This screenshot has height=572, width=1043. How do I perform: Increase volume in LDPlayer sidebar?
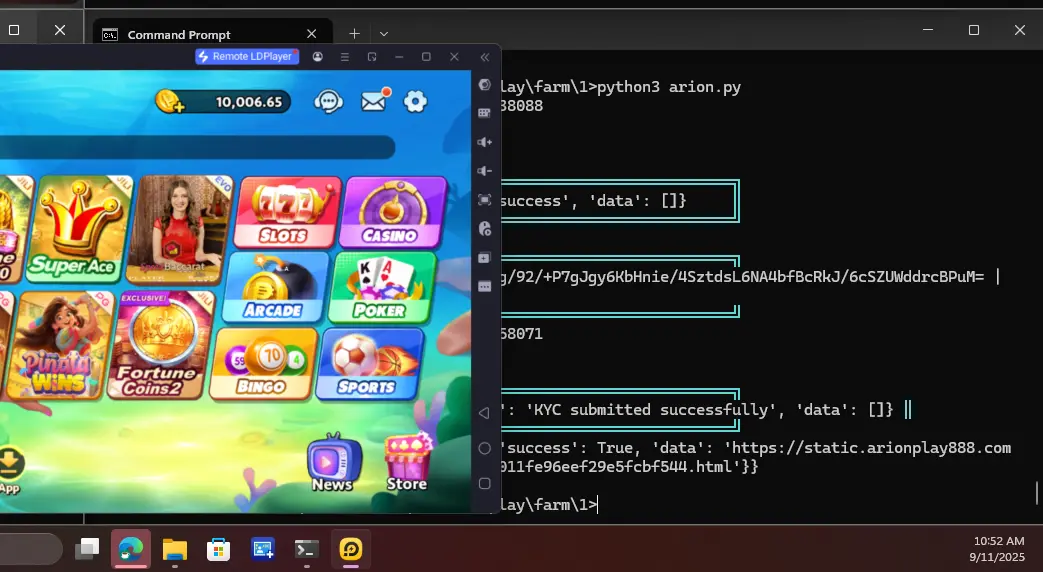coord(485,142)
